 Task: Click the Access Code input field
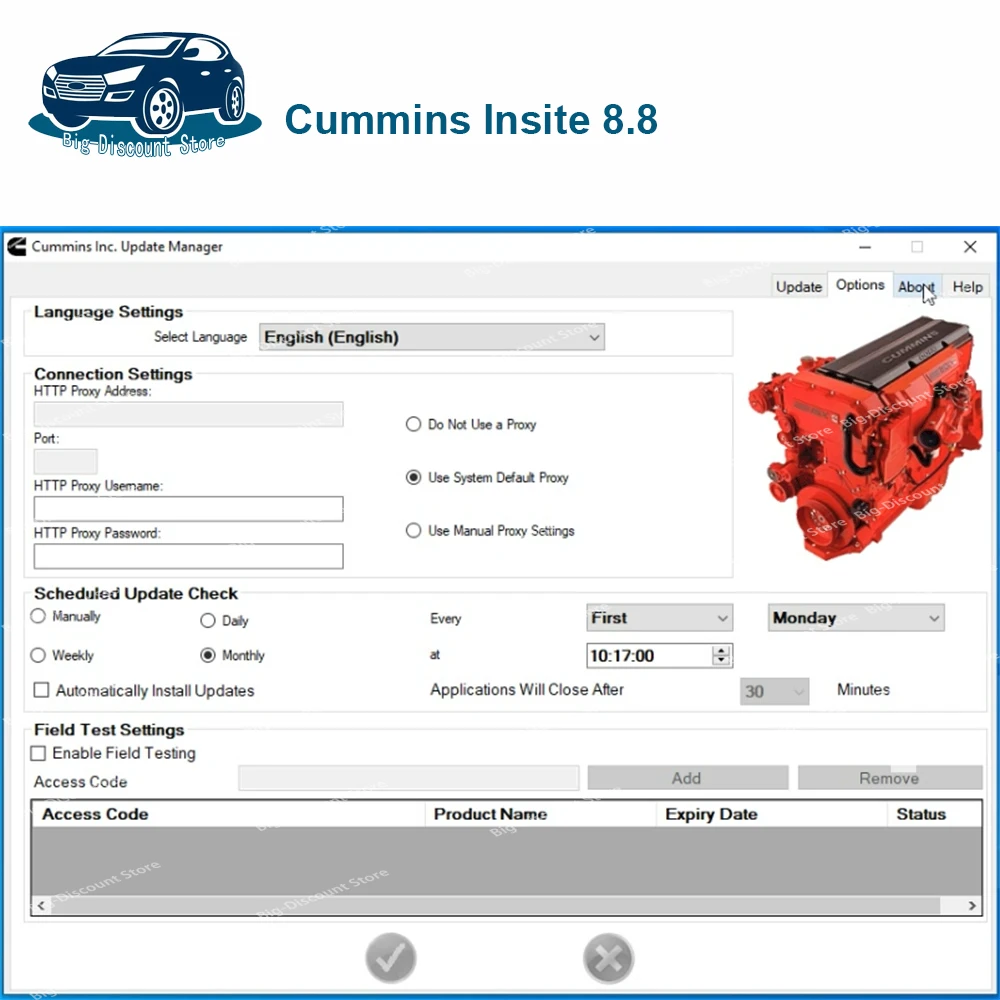pos(409,777)
